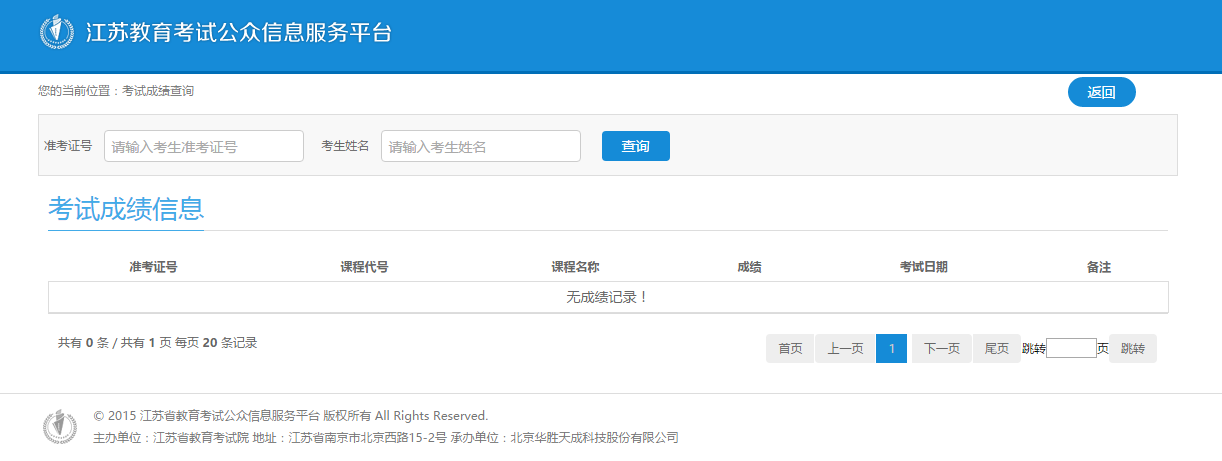This screenshot has width=1222, height=461.
Task: Go to 上一页 previous page
Action: (x=845, y=348)
